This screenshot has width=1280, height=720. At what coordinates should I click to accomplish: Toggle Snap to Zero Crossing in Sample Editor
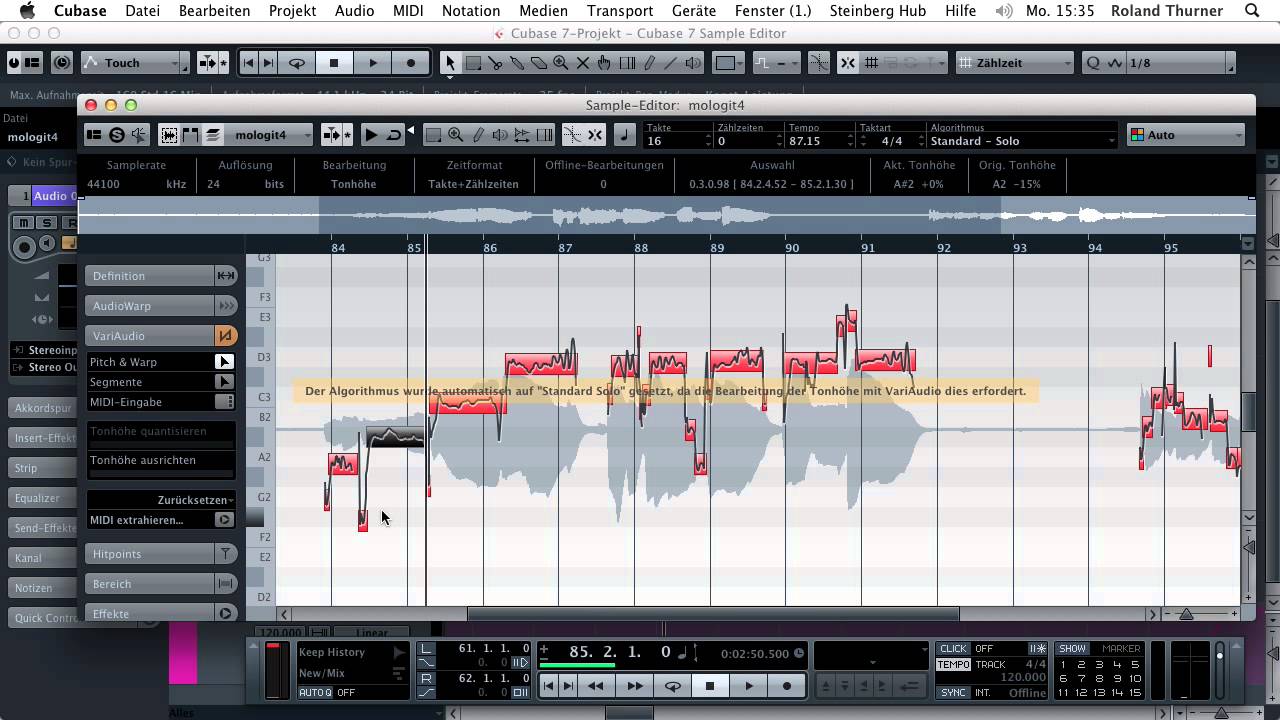coord(573,135)
